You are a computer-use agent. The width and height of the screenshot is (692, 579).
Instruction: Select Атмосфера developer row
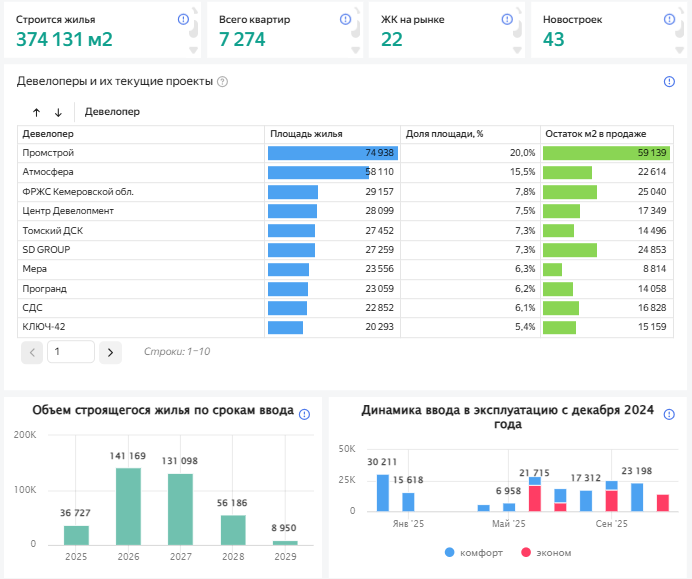[346, 172]
